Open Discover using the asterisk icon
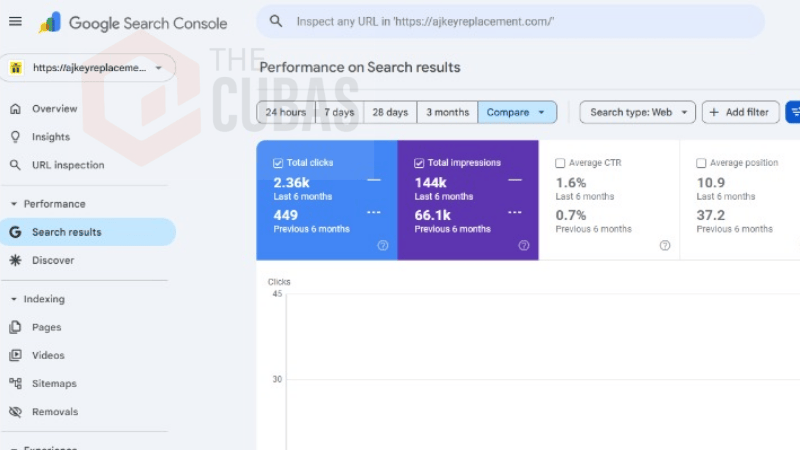 (15, 260)
